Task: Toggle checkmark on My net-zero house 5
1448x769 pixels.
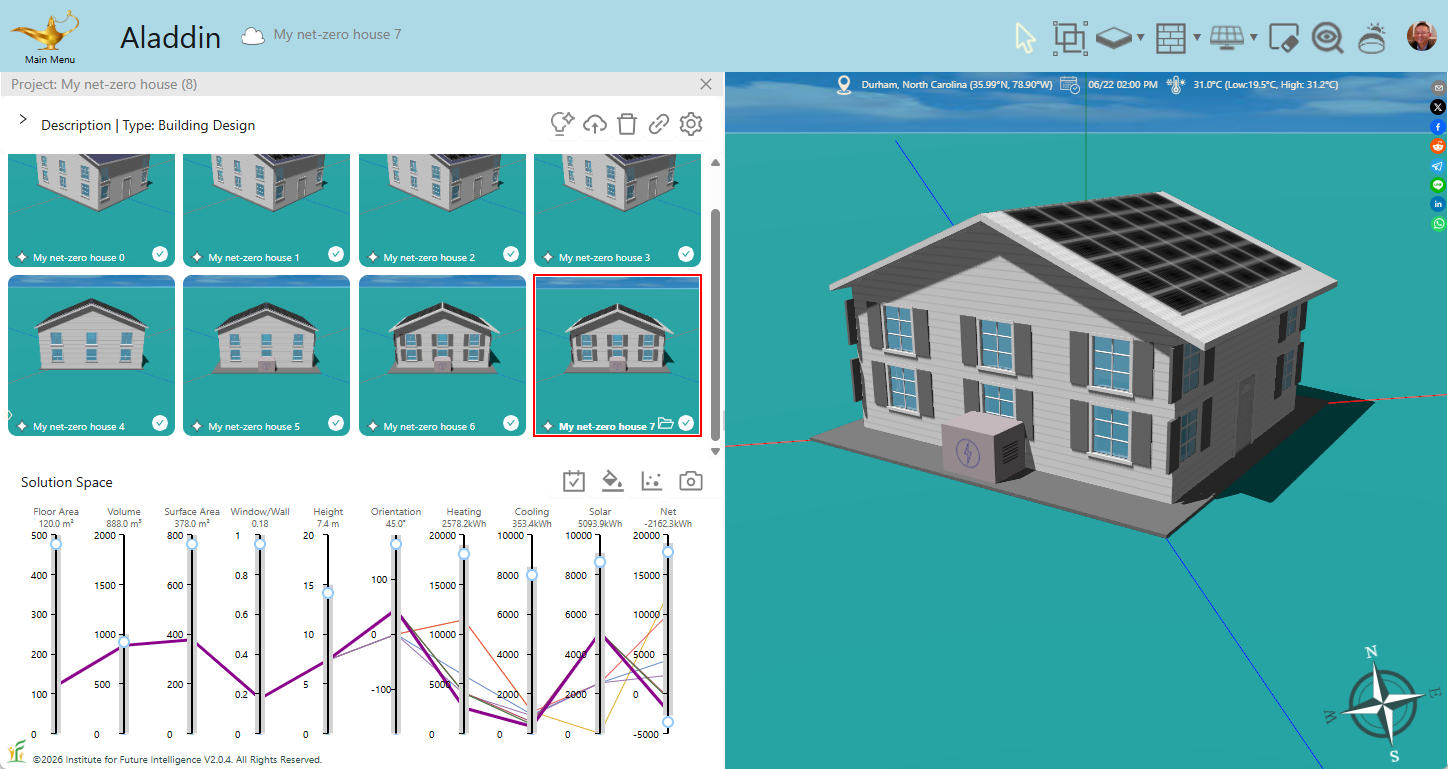Action: [x=335, y=423]
